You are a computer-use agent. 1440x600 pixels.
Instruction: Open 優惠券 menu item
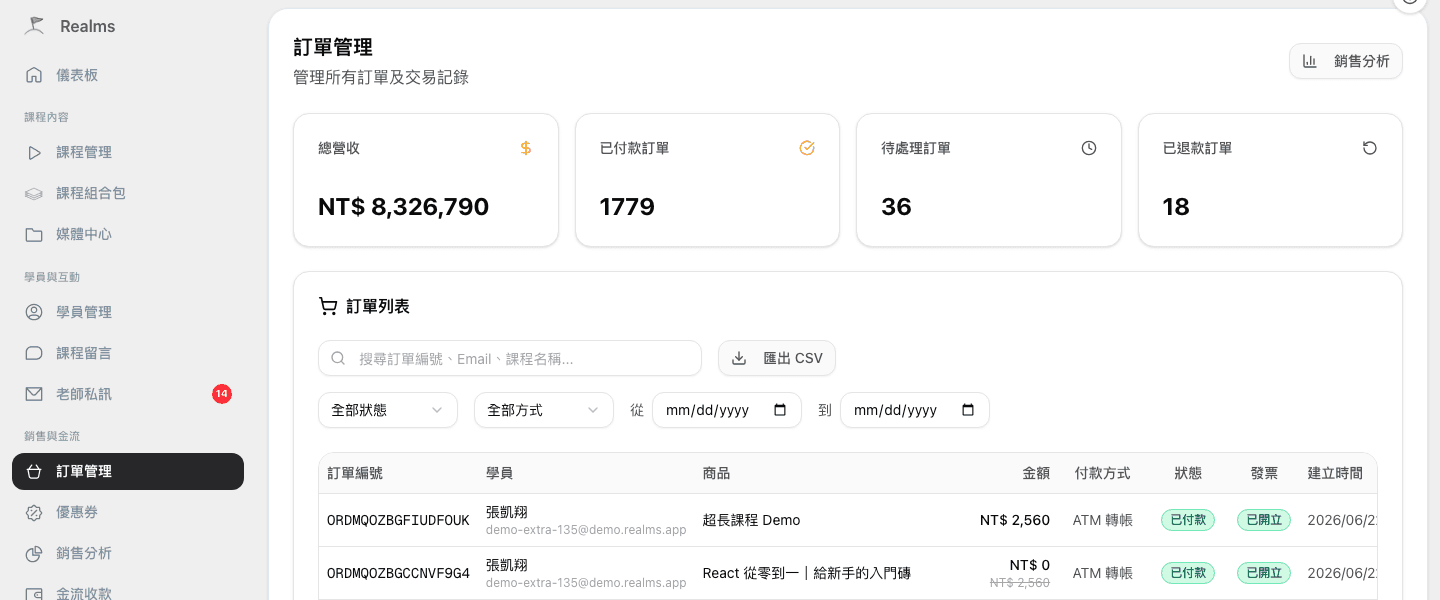point(128,512)
